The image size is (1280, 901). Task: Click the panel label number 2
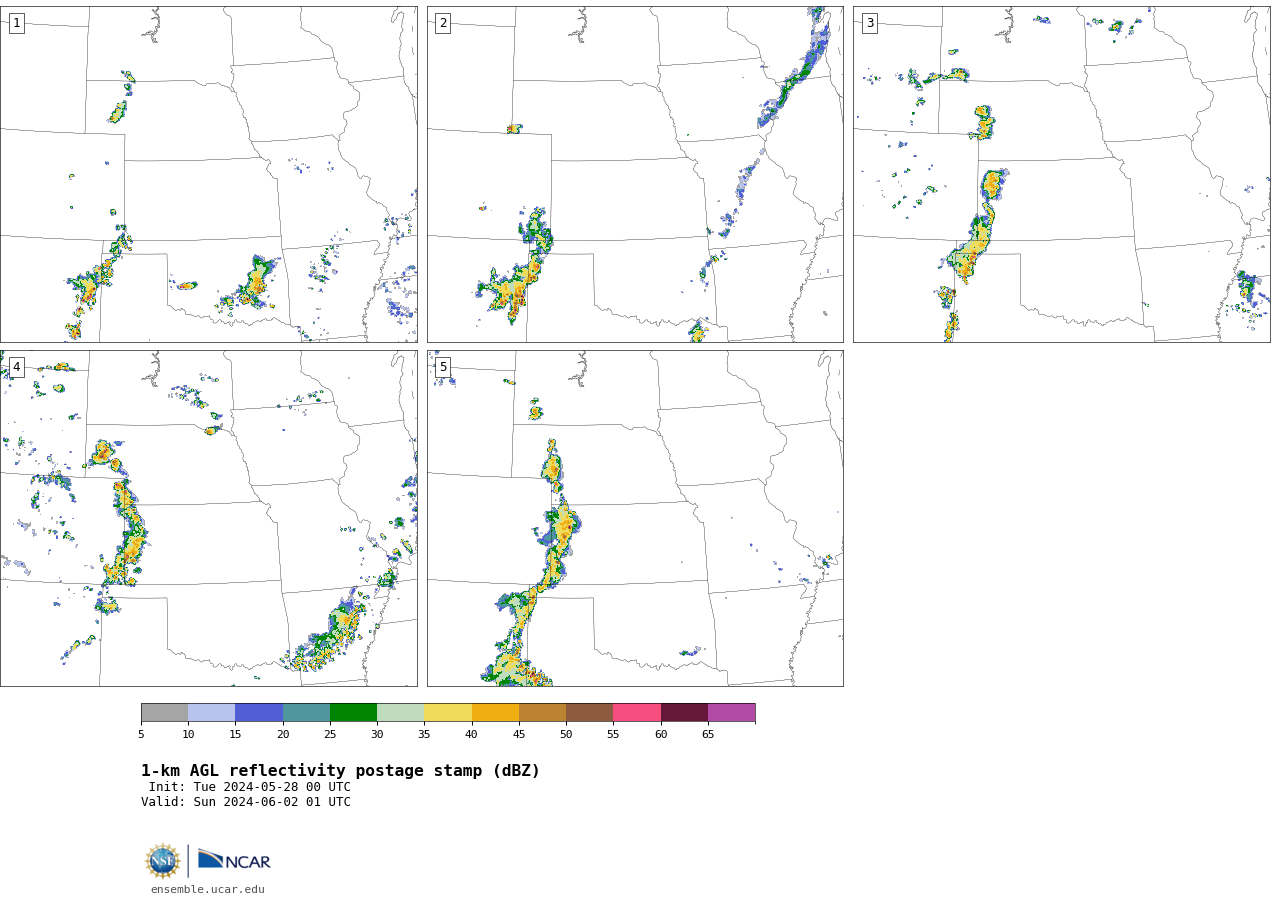(x=443, y=23)
